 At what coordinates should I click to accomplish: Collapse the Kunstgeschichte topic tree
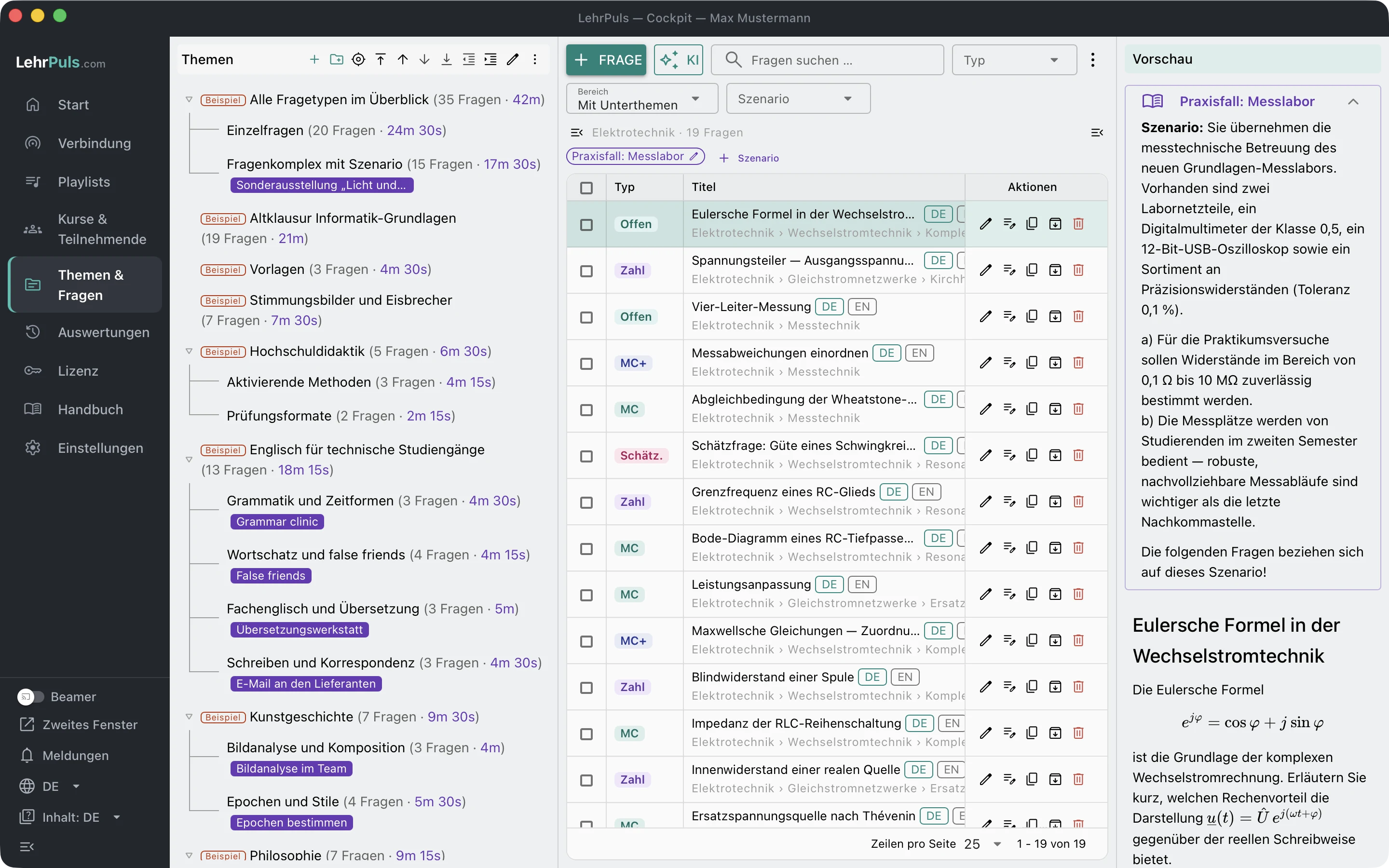point(189,717)
